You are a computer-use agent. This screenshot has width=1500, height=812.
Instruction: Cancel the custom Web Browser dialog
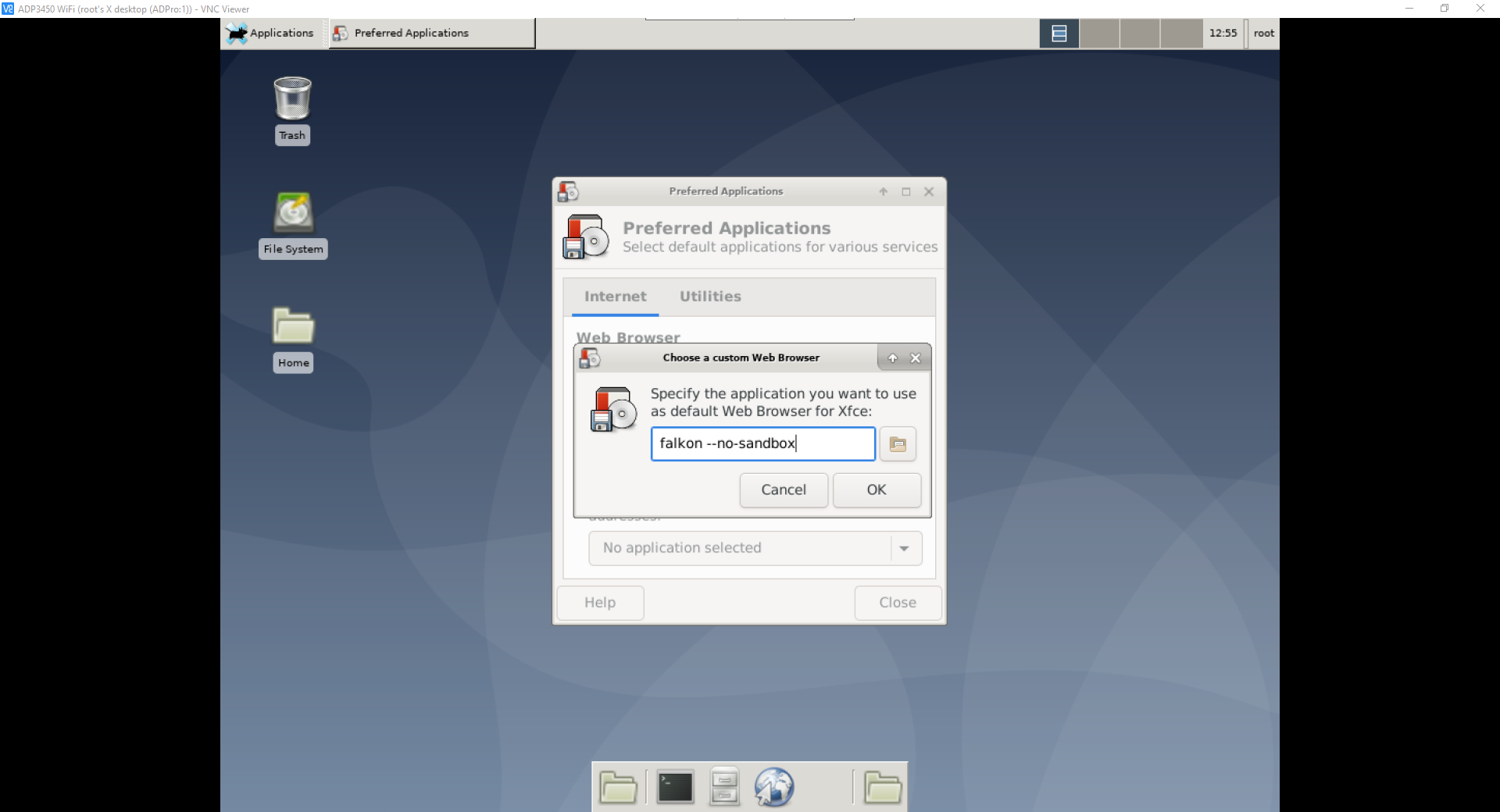pyautogui.click(x=784, y=490)
